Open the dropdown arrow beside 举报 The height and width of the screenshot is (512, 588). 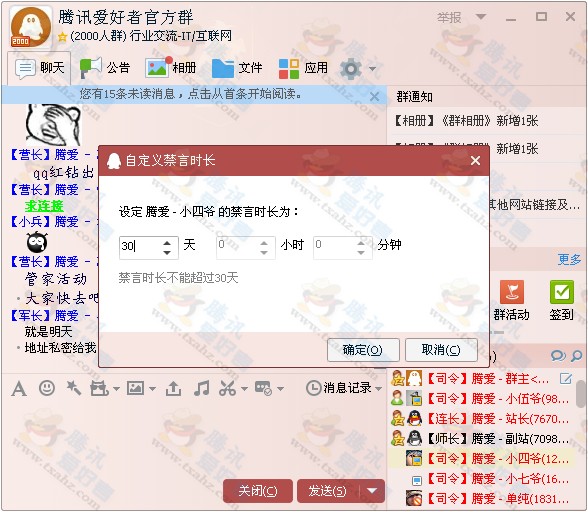coord(481,17)
